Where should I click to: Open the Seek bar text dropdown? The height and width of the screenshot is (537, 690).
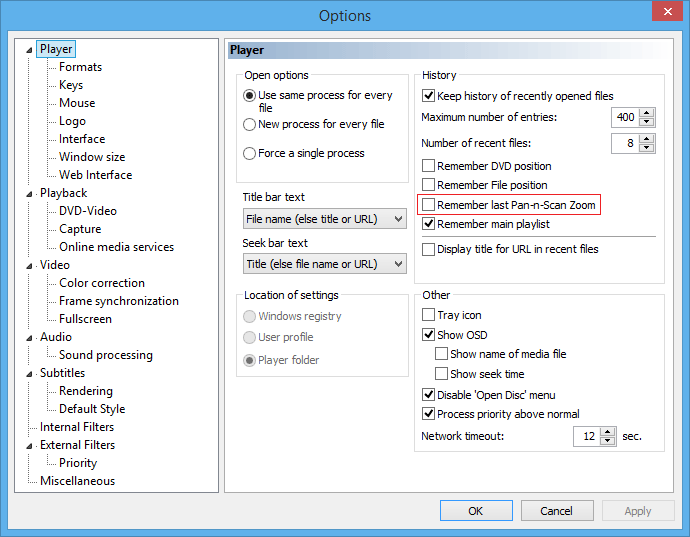tap(324, 264)
